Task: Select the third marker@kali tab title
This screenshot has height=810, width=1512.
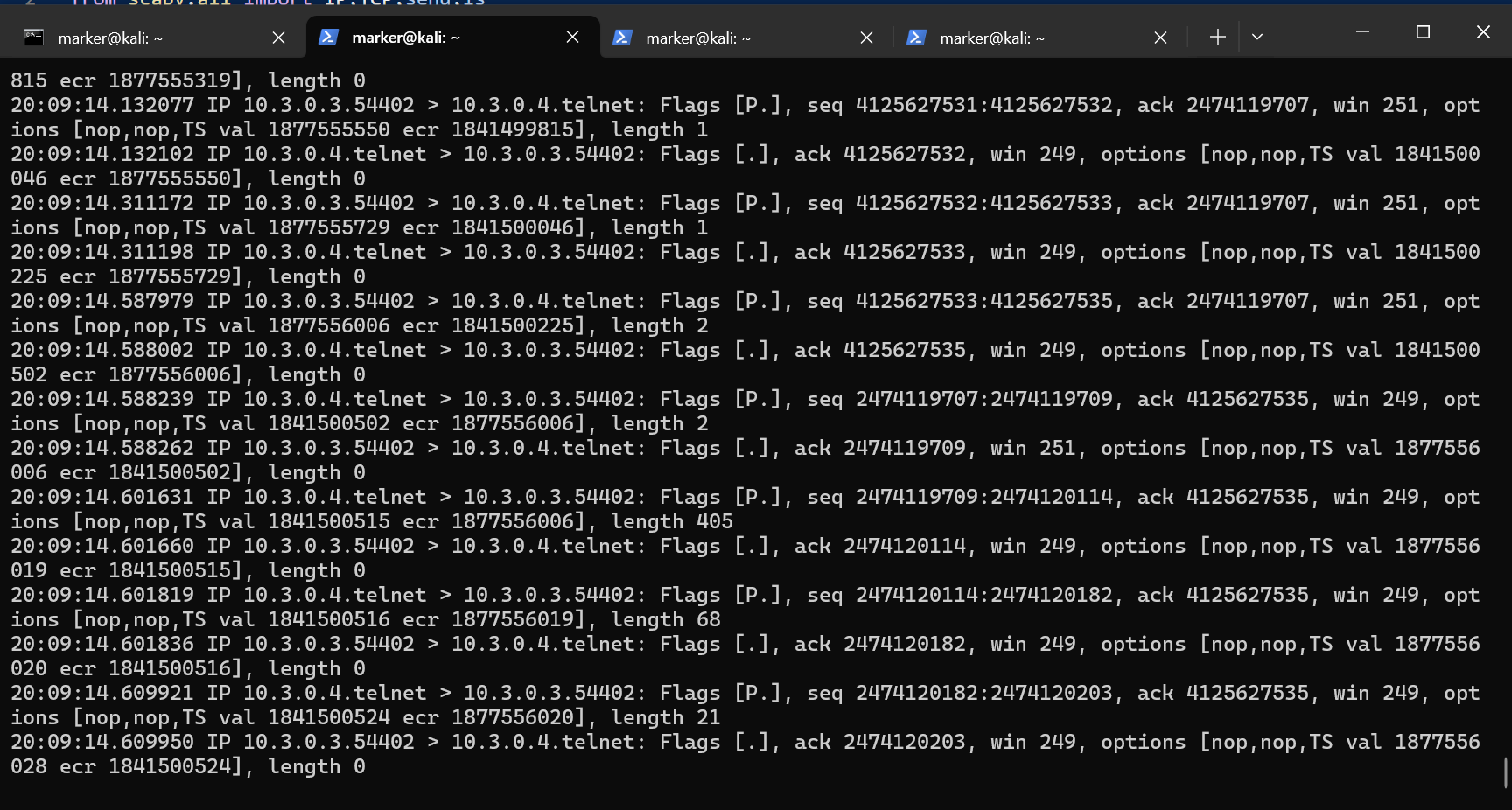Action: [x=698, y=38]
